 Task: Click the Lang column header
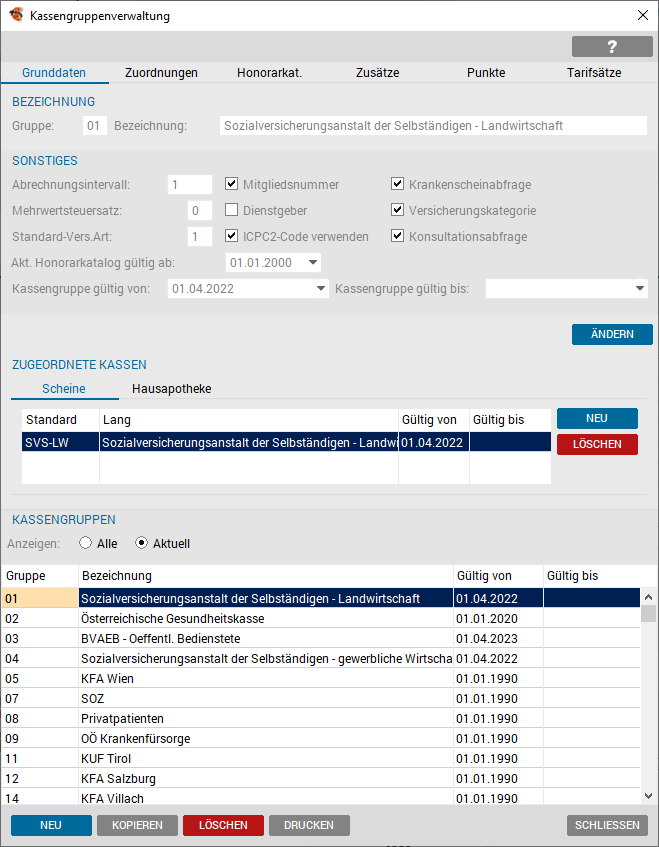coord(249,420)
